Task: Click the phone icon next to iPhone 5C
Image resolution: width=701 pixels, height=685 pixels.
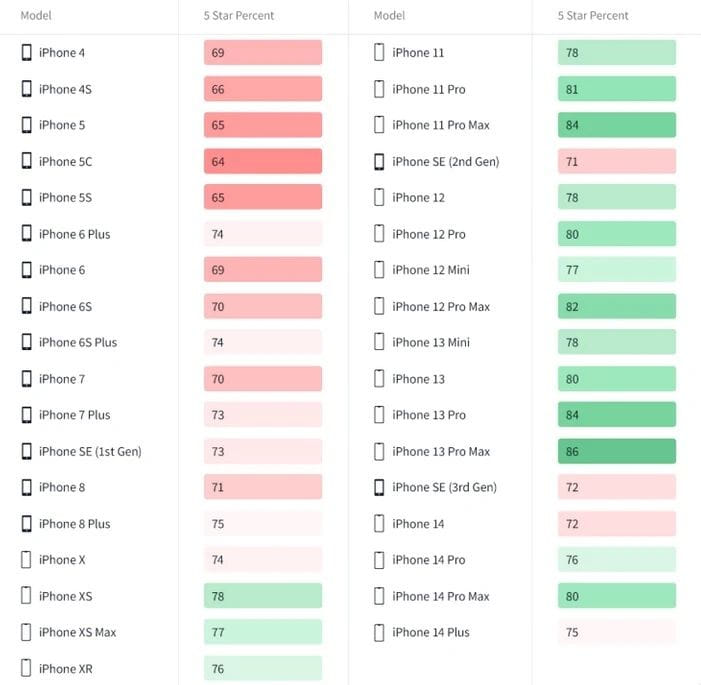Action: pyautogui.click(x=27, y=161)
